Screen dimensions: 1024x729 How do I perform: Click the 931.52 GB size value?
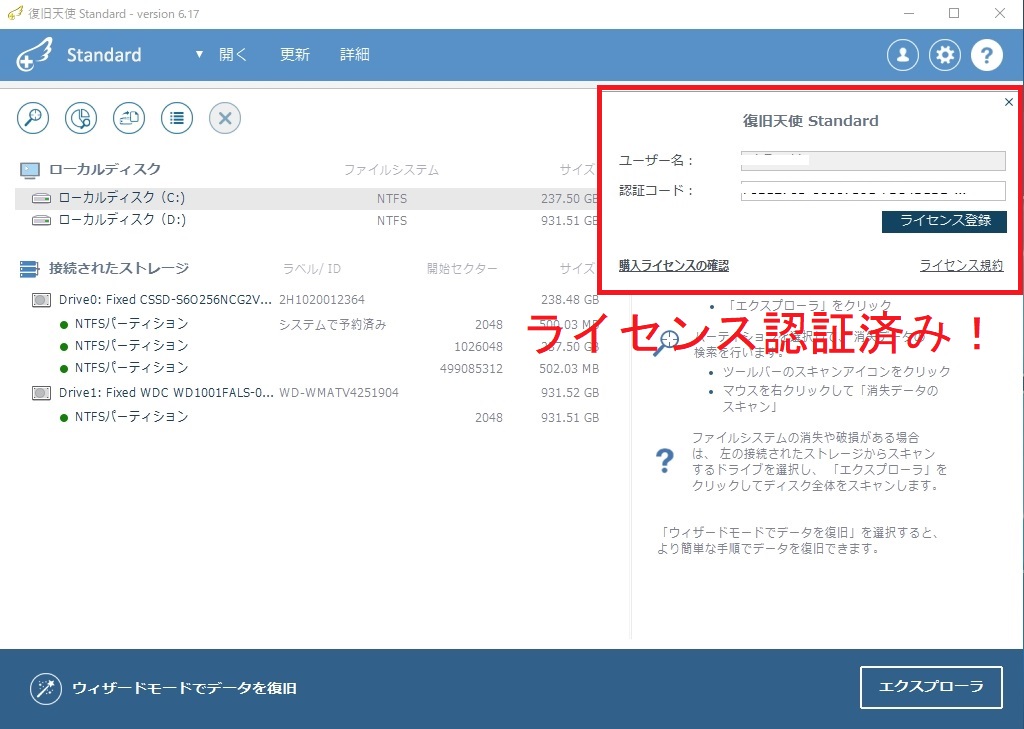tap(570, 393)
